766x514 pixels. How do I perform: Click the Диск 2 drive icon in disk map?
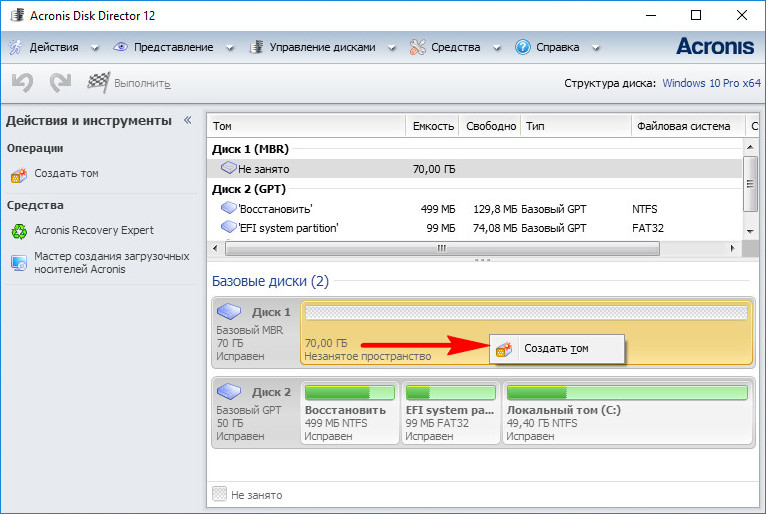pyautogui.click(x=229, y=391)
